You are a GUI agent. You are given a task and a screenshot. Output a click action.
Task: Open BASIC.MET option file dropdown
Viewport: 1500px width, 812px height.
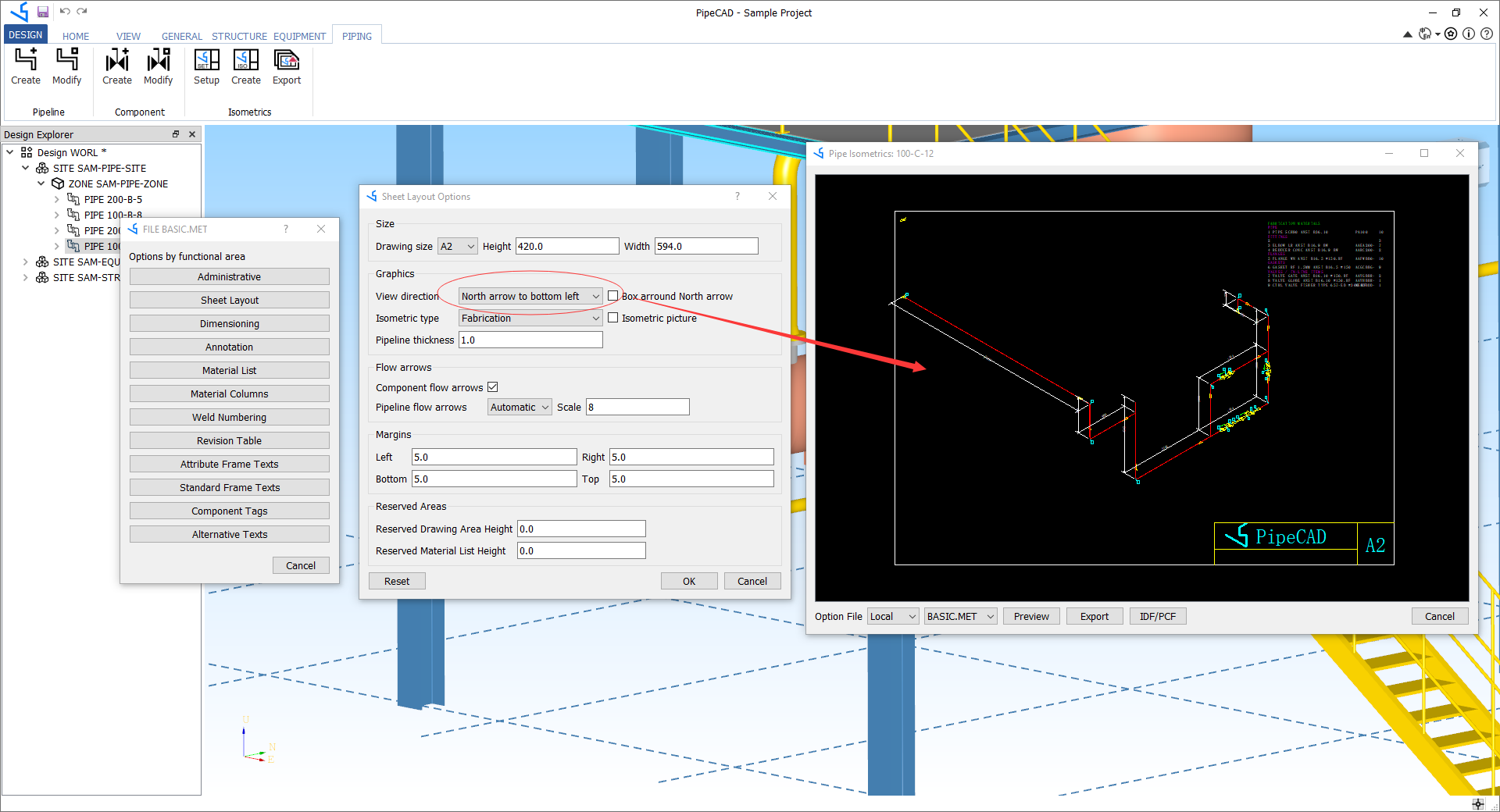[960, 617]
